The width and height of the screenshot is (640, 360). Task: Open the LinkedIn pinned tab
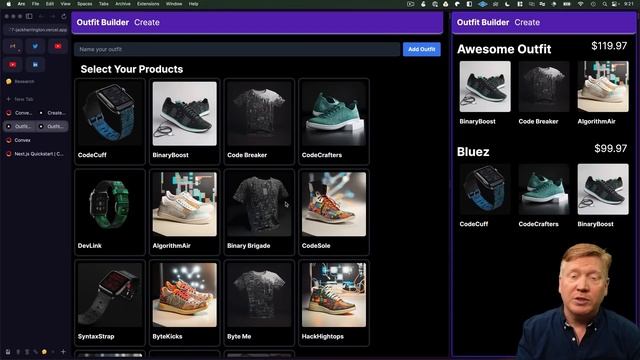(35, 64)
